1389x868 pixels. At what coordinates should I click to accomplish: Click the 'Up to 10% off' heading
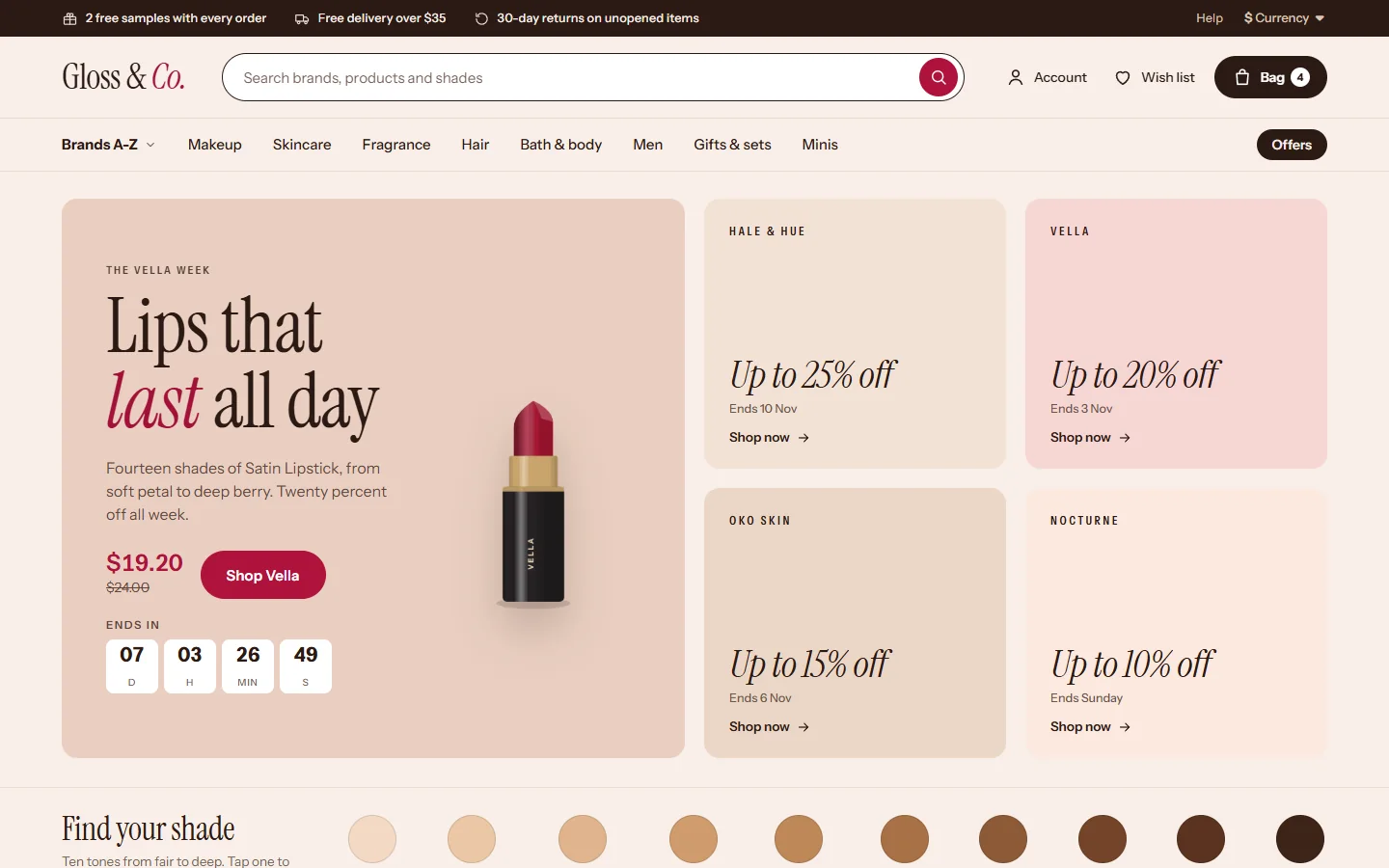[1132, 665]
